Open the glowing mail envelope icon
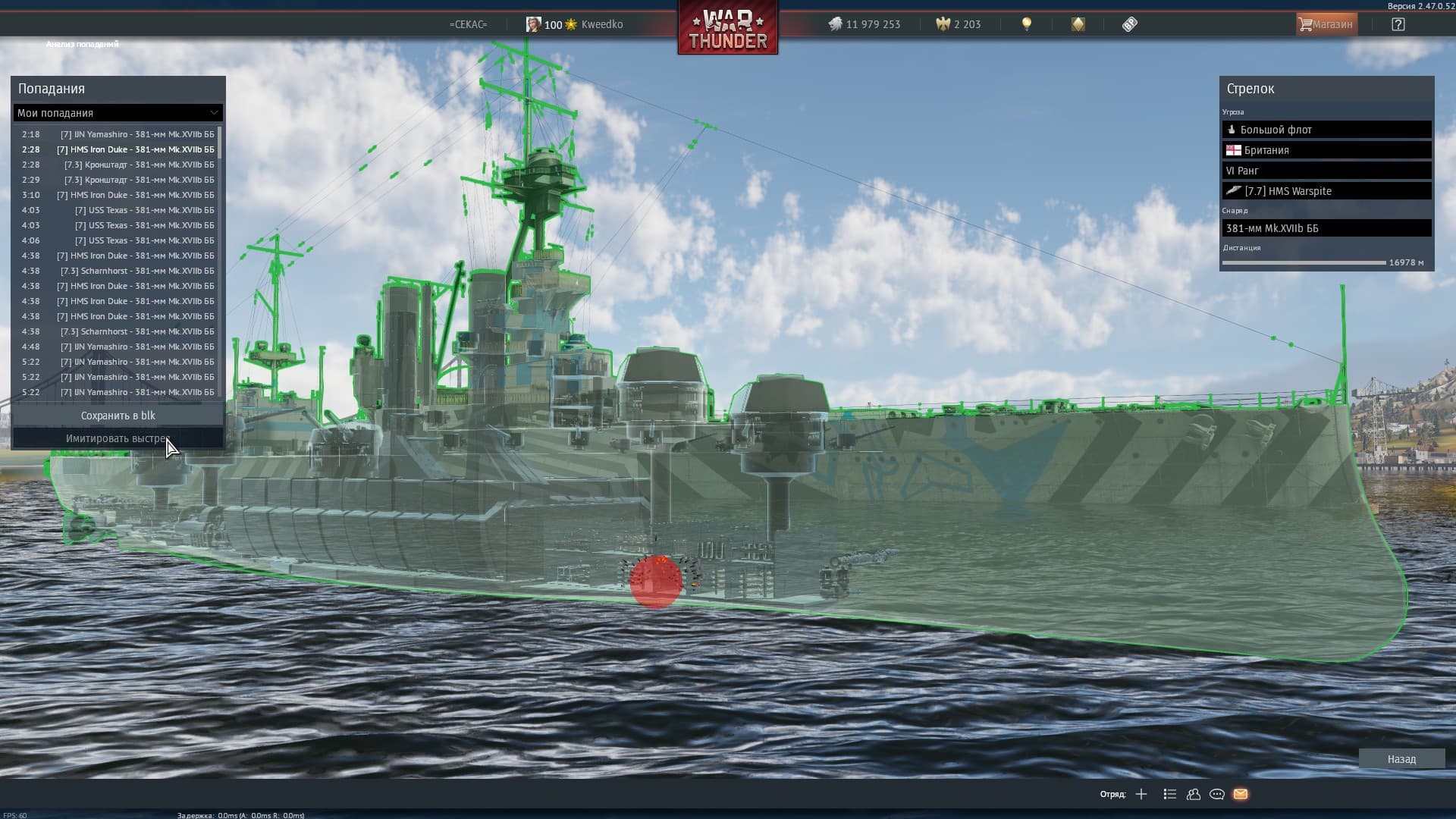Image resolution: width=1456 pixels, height=819 pixels. [x=1241, y=794]
